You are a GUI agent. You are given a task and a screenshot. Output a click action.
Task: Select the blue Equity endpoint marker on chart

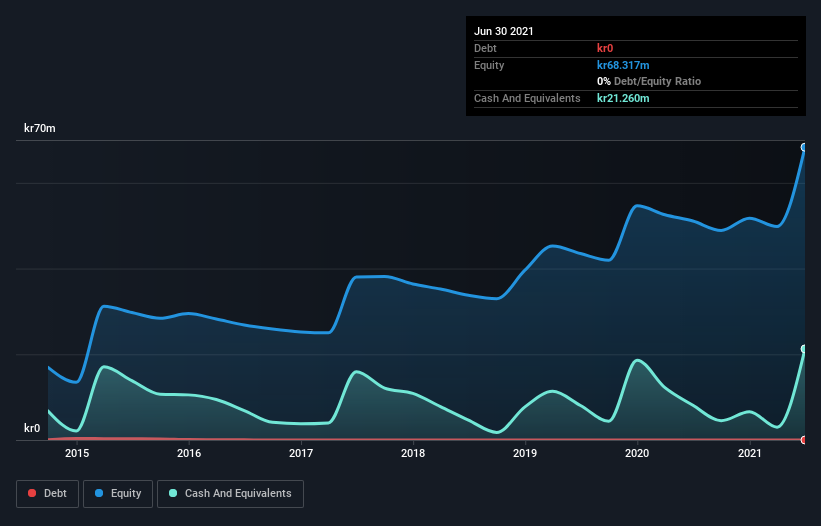pyautogui.click(x=804, y=147)
